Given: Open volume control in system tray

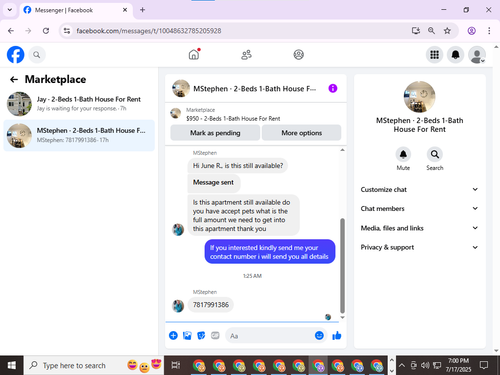Looking at the screenshot, I should [425, 365].
